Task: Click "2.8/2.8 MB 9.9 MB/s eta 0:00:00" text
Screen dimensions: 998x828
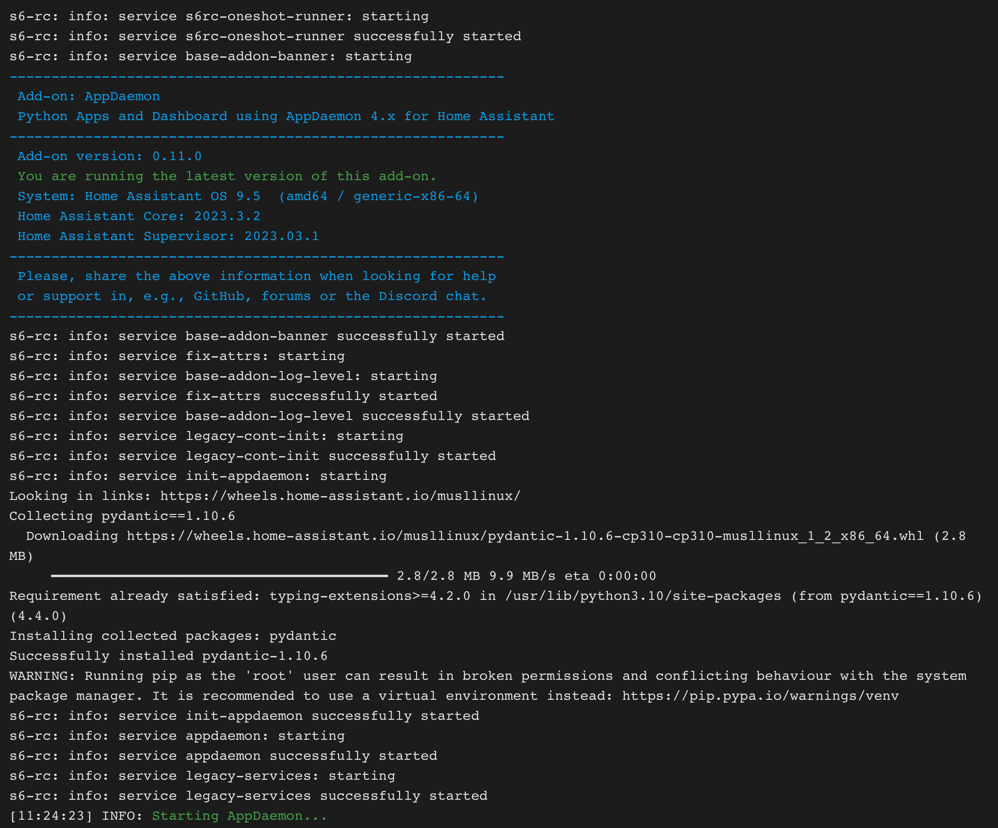Action: point(526,576)
